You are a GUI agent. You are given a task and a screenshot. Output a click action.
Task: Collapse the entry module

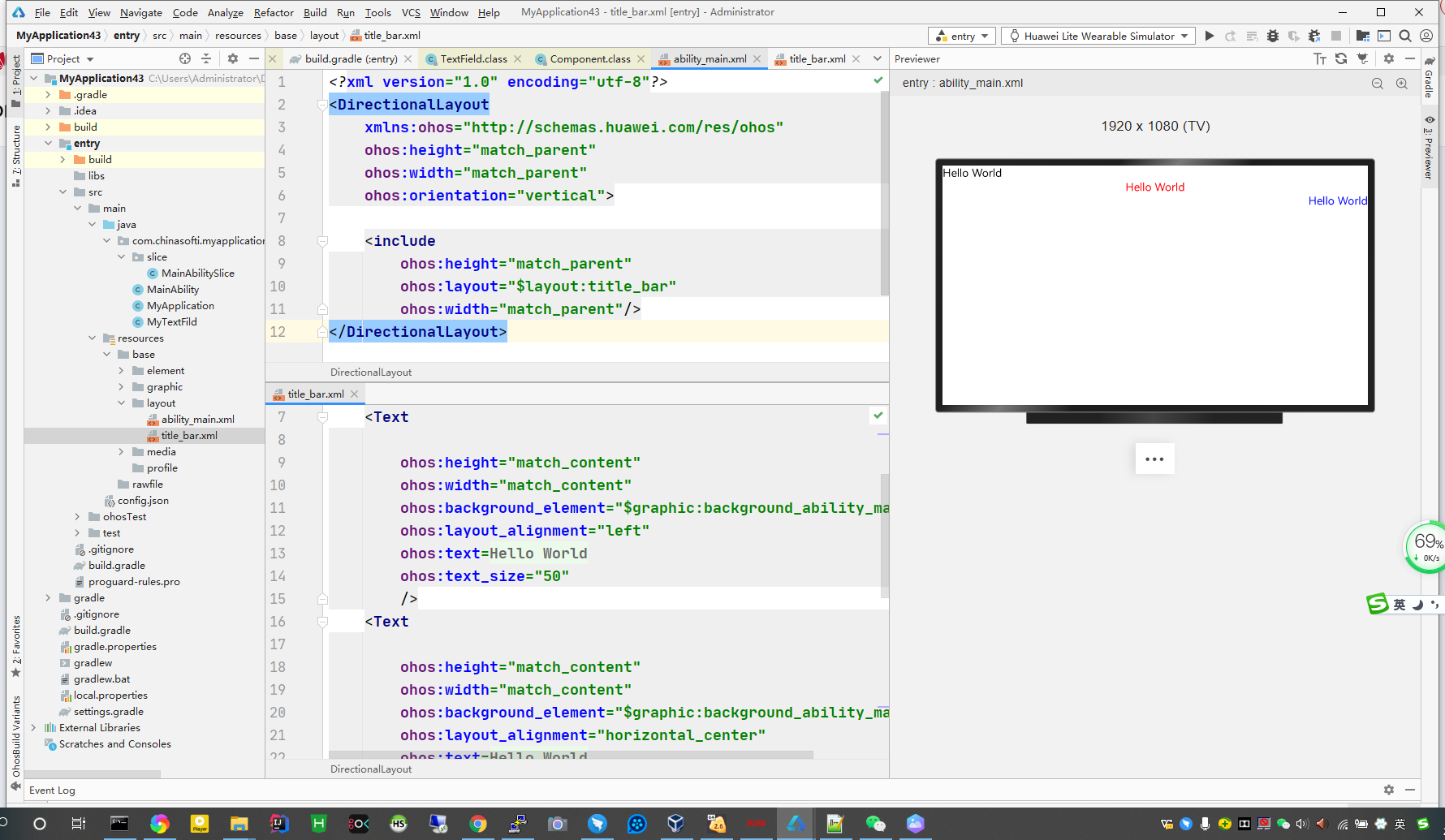[48, 143]
